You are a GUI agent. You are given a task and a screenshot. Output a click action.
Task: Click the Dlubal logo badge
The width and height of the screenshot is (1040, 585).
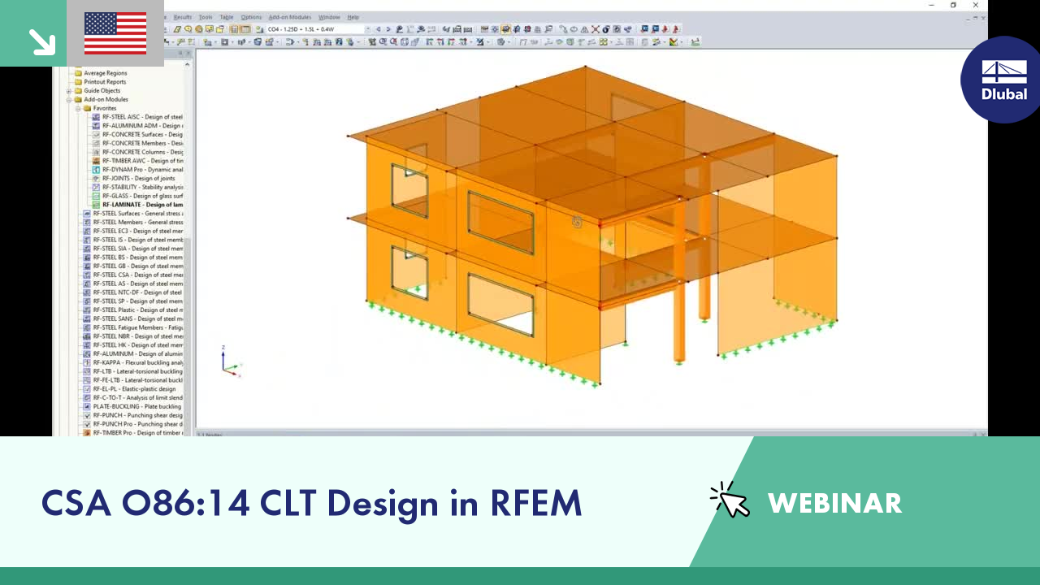point(1003,80)
